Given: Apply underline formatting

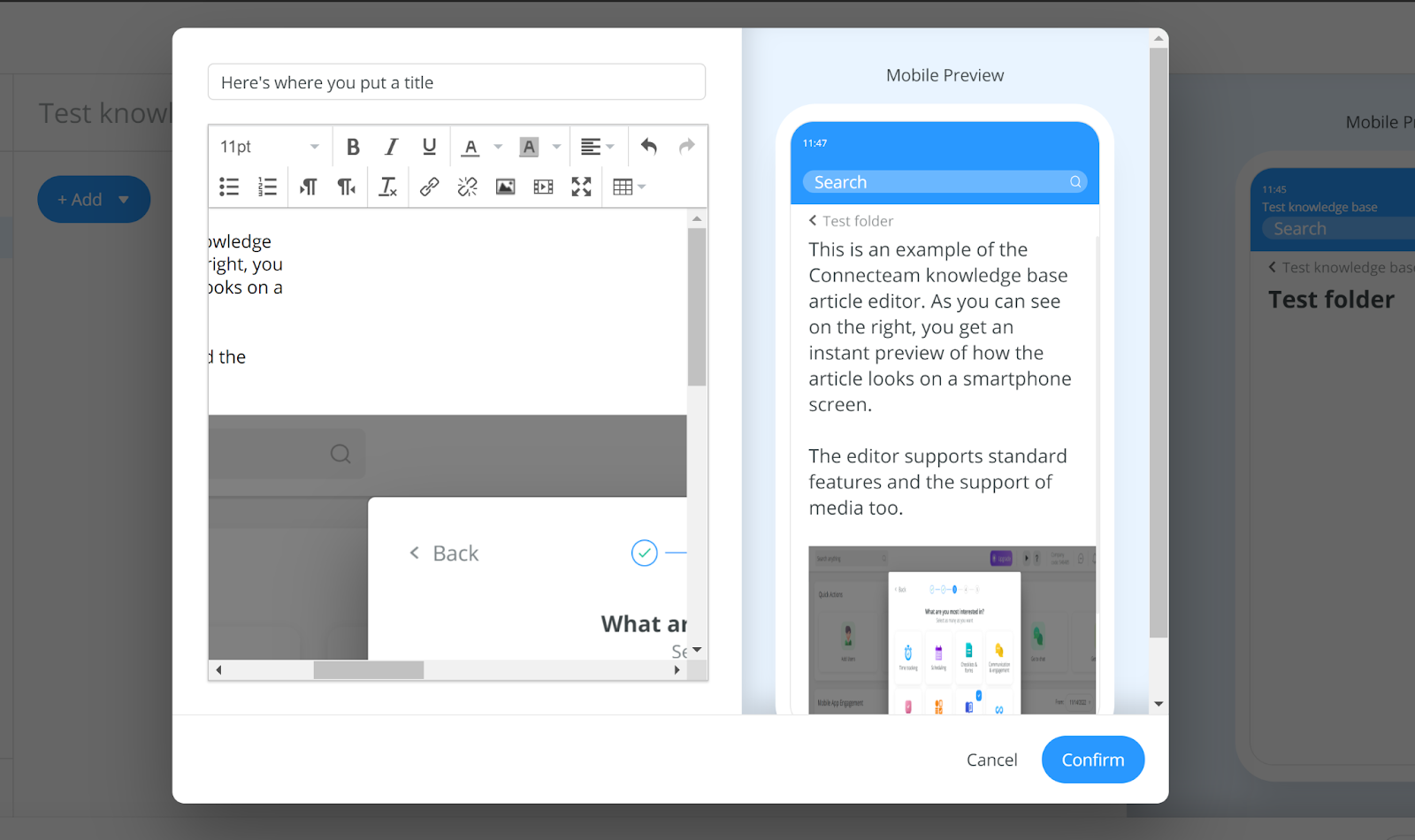Looking at the screenshot, I should point(429,147).
